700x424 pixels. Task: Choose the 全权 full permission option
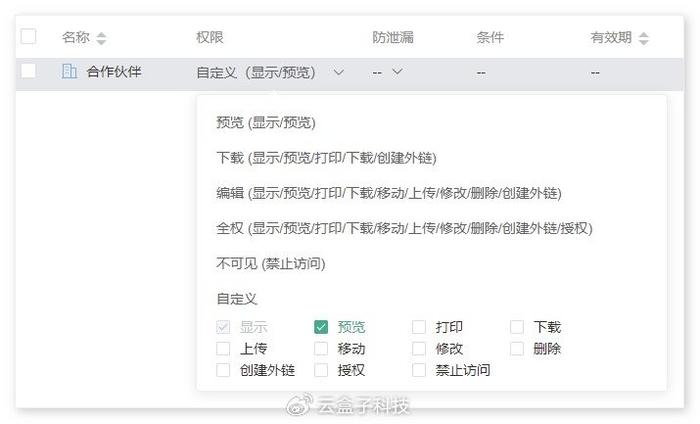tap(404, 228)
